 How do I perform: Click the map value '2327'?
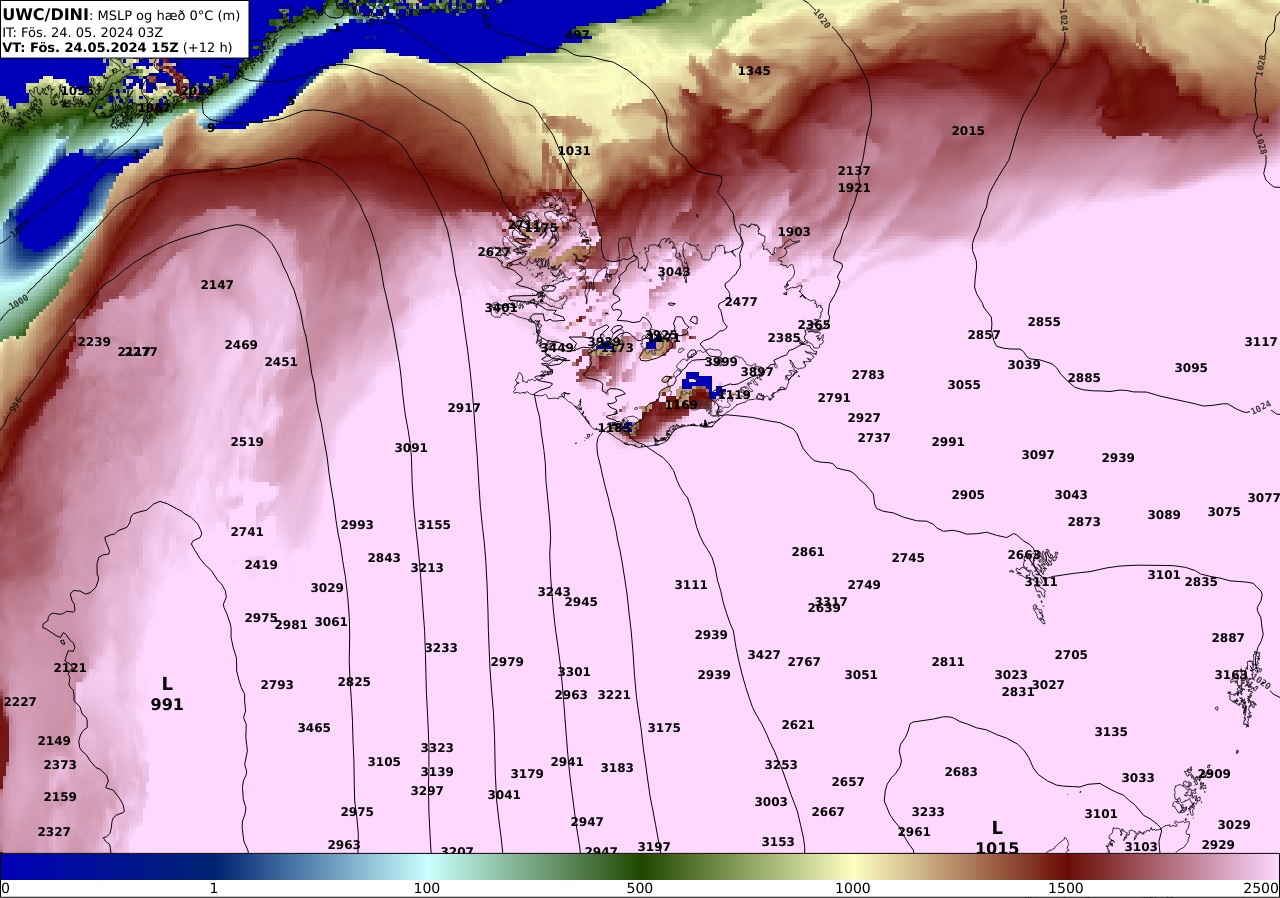[x=54, y=832]
